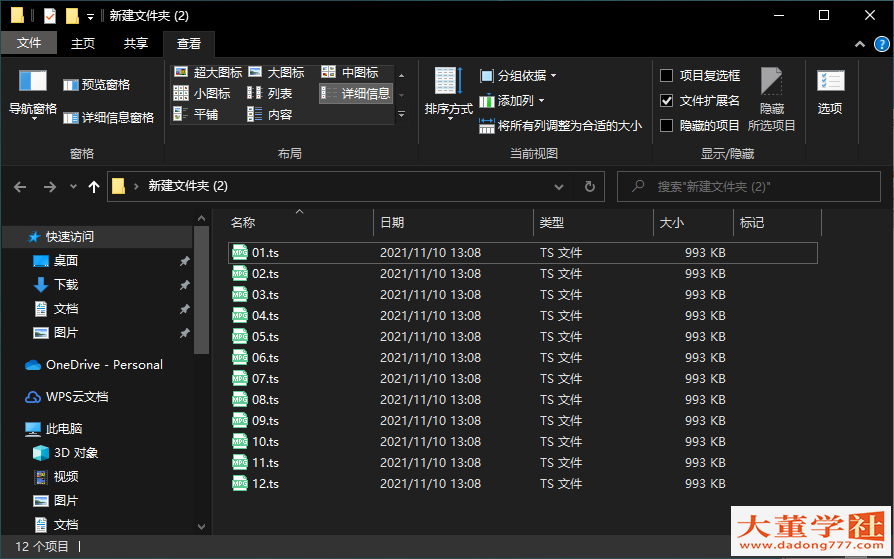Switch to the Home (主页) tab
The width and height of the screenshot is (894, 559).
83,43
